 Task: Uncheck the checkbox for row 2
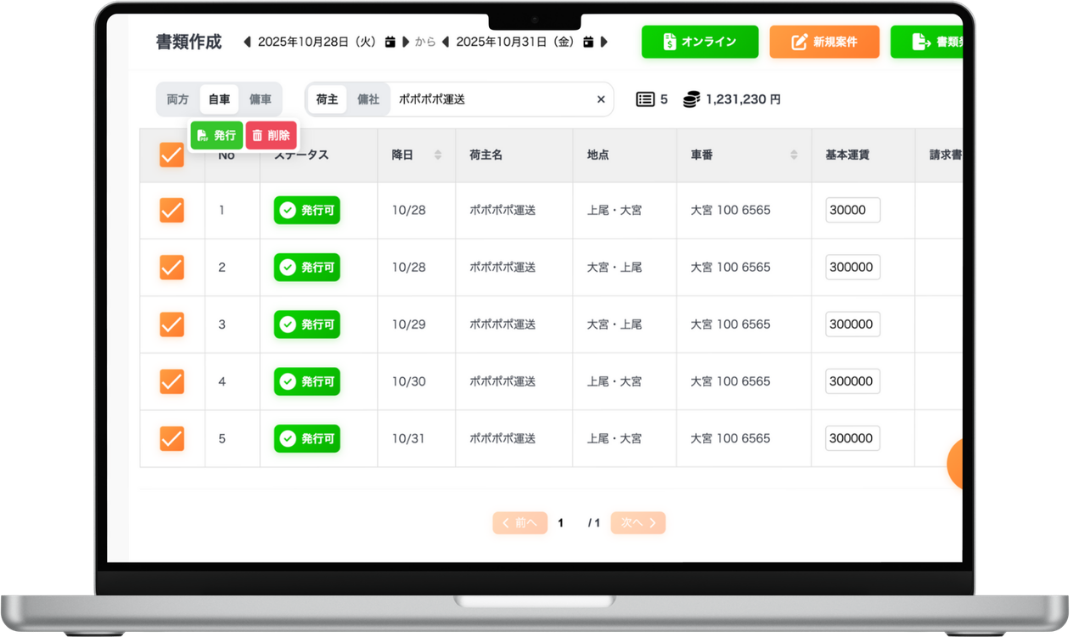[172, 267]
